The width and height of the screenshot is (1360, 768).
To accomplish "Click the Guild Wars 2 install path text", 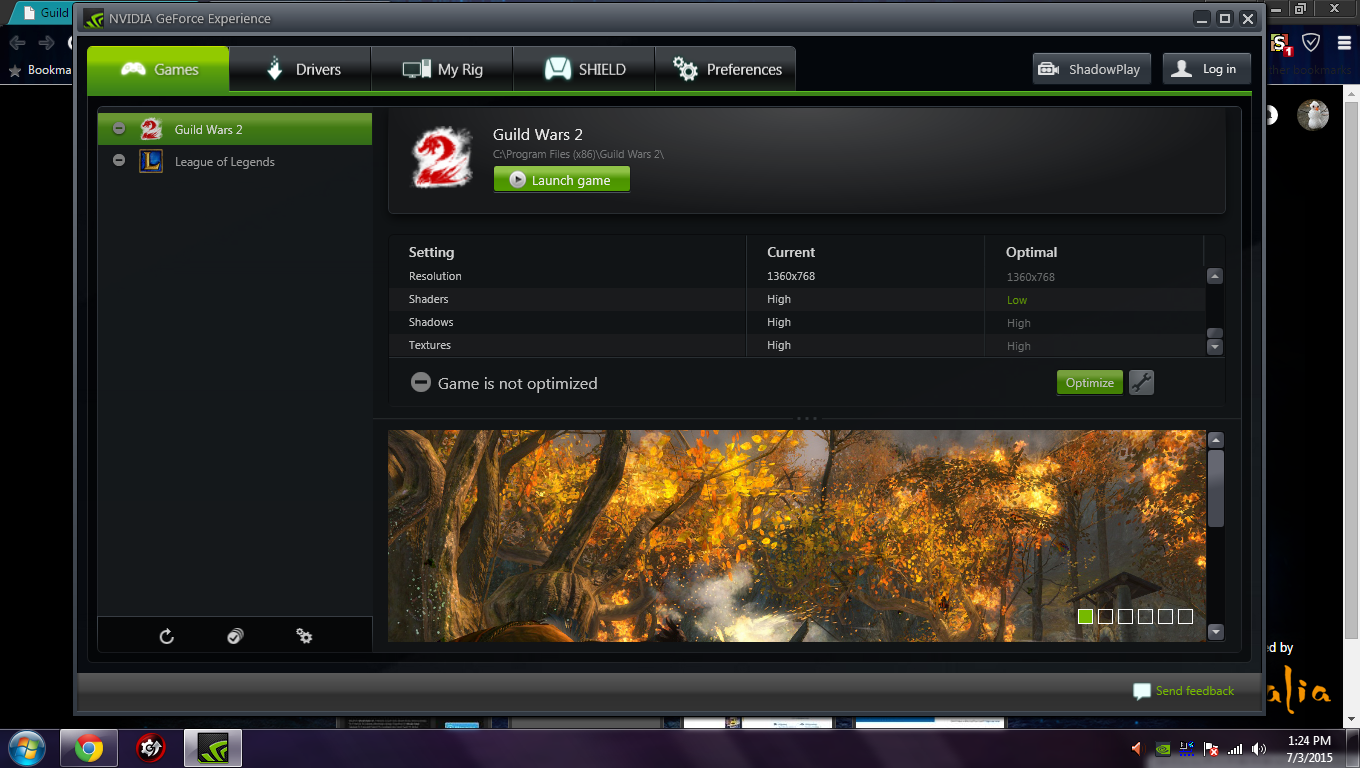I will click(578, 154).
